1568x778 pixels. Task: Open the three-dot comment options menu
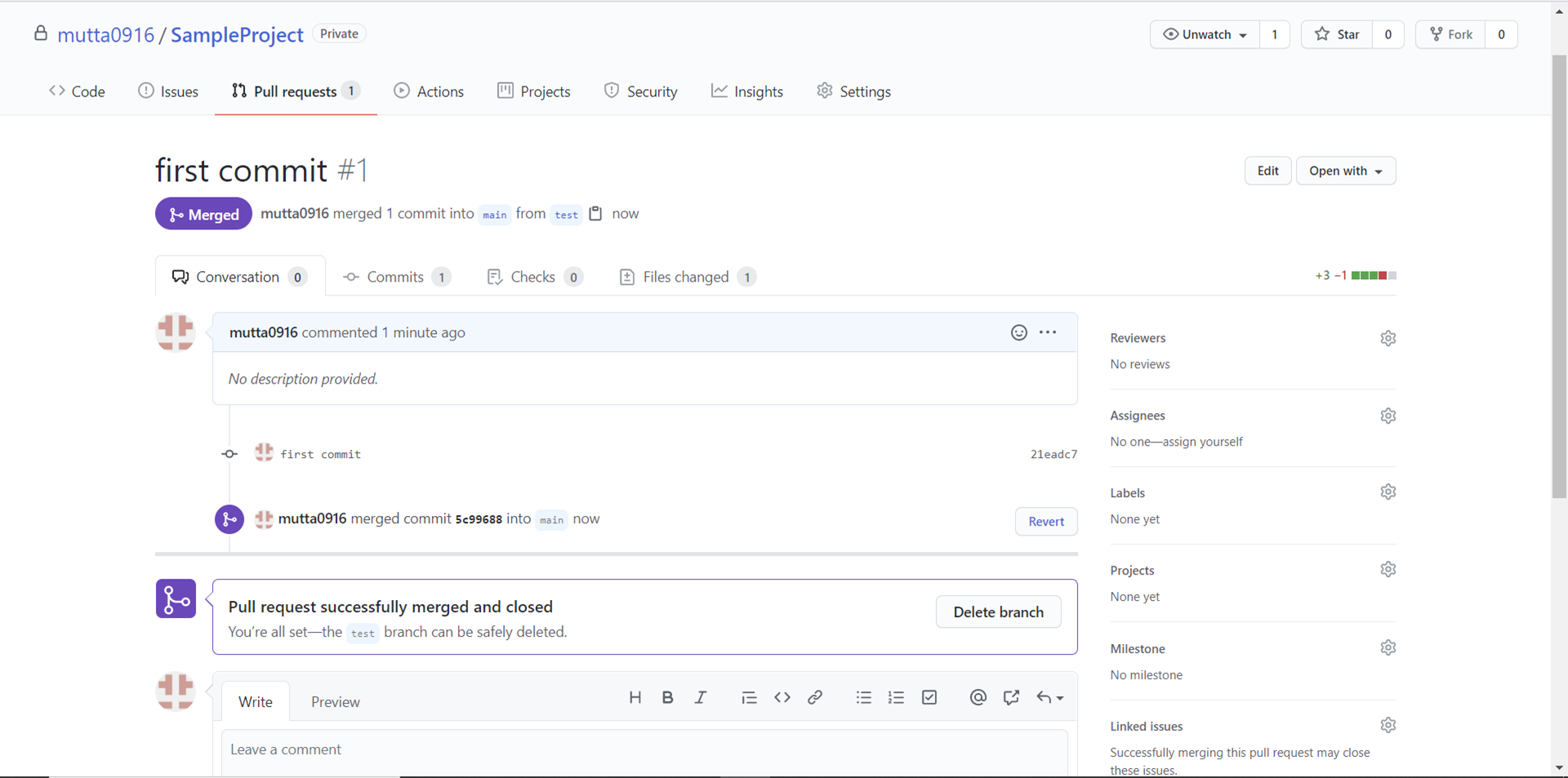[1048, 332]
